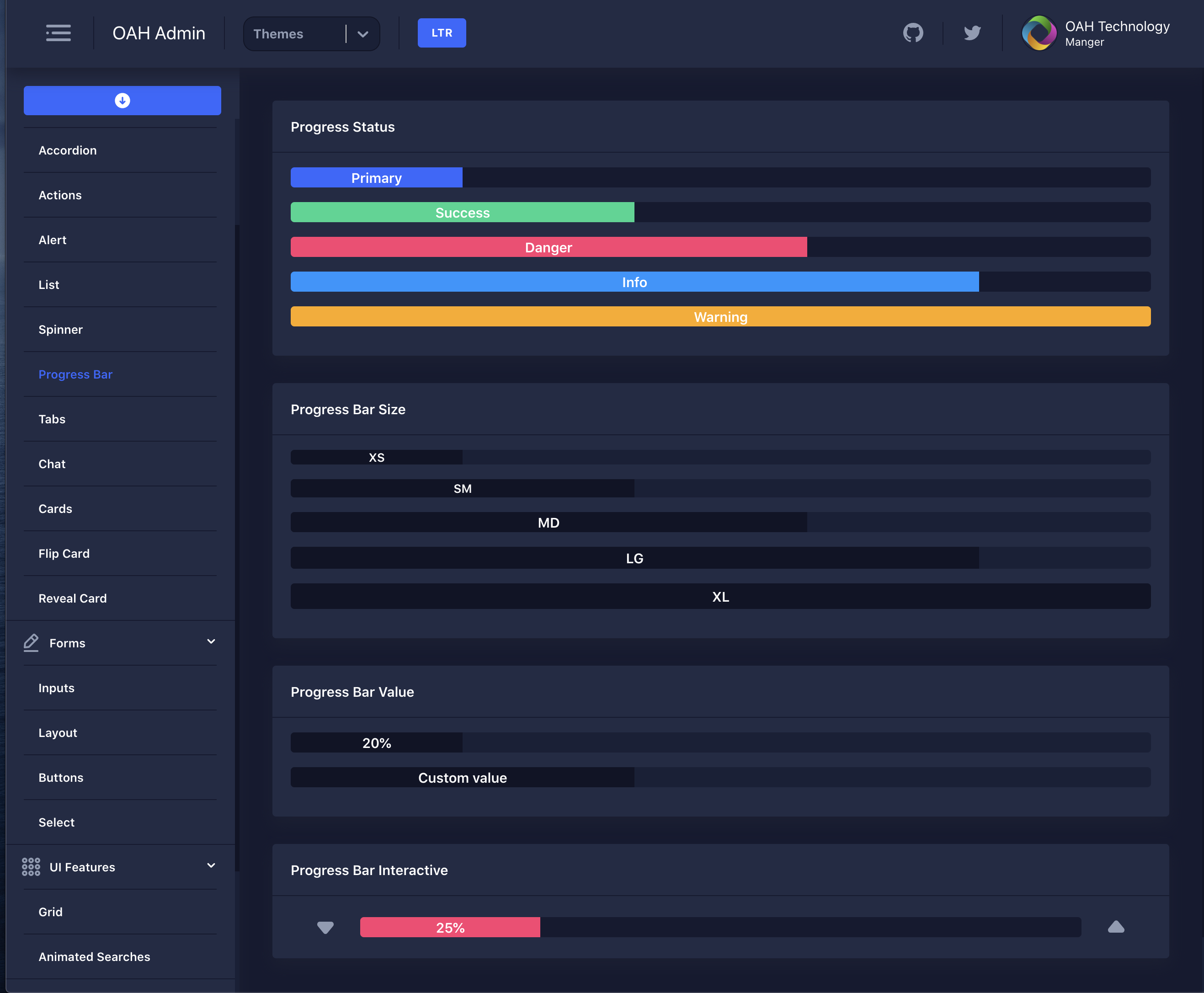Click the grid icon next to UI Features
Viewport: 1204px width, 993px height.
pos(31,866)
